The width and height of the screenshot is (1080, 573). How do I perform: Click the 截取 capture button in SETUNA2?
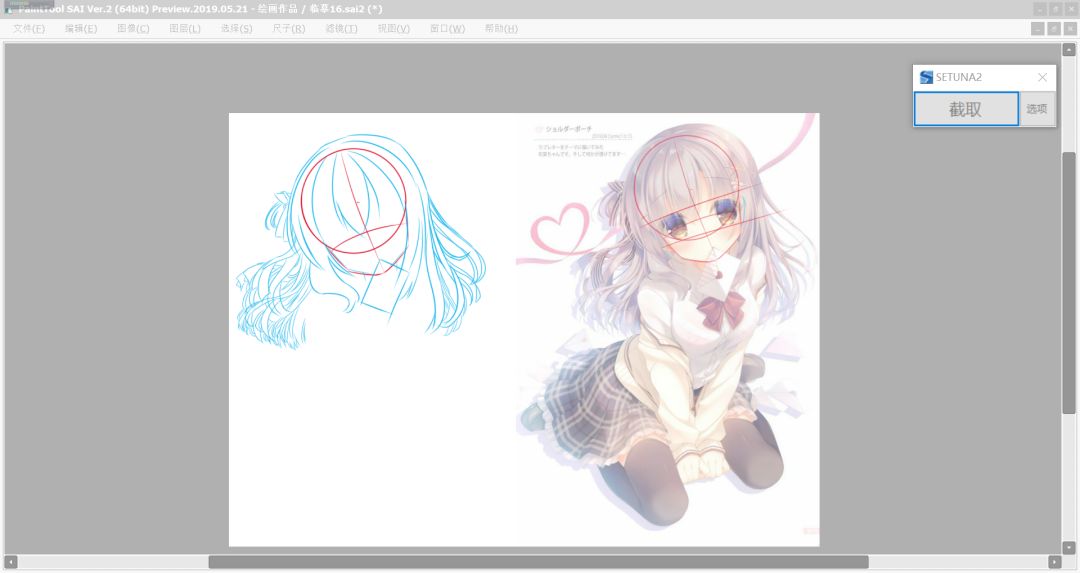tap(966, 109)
